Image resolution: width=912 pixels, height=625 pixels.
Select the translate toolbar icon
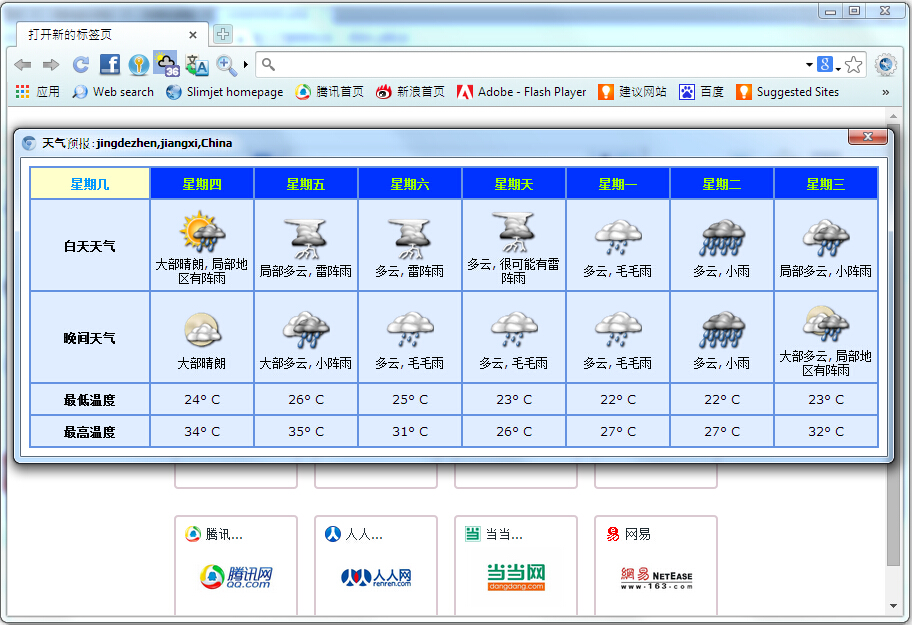[x=196, y=65]
